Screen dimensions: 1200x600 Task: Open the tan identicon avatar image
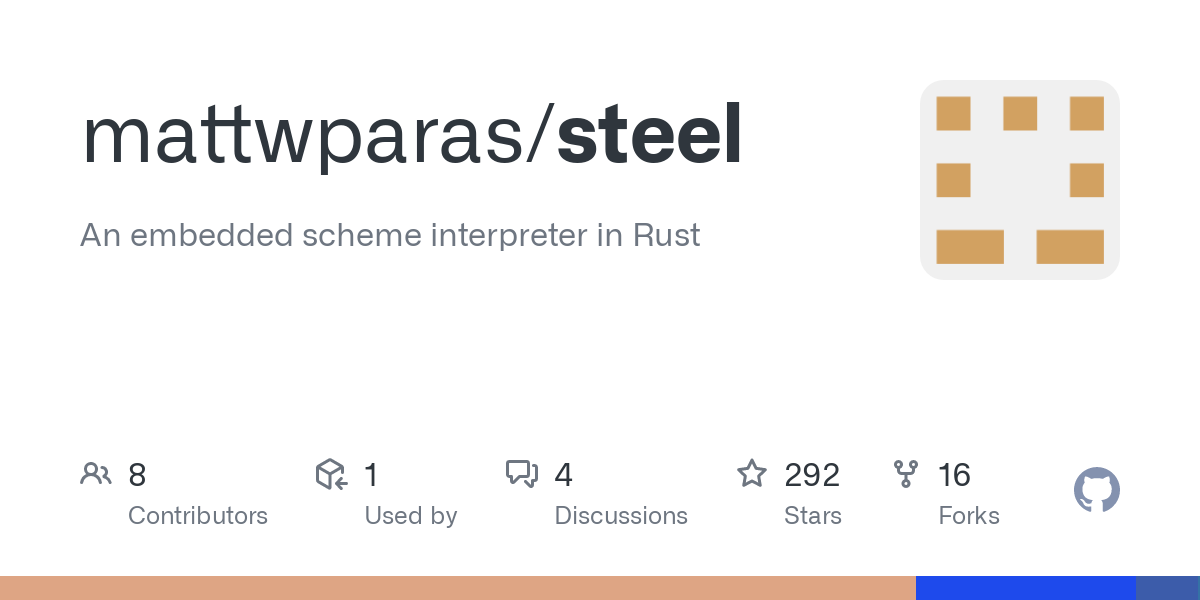click(x=1019, y=180)
